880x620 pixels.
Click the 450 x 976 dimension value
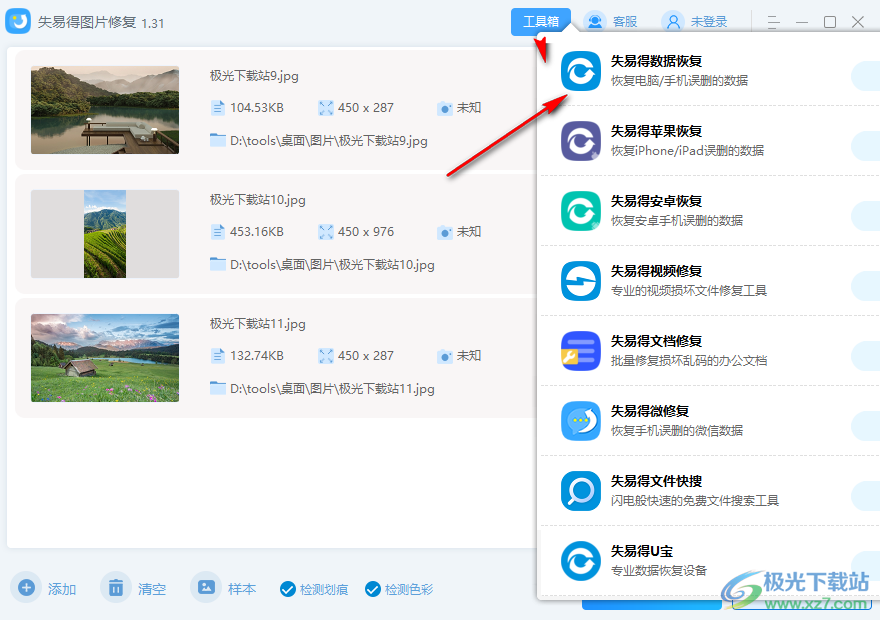[x=366, y=232]
